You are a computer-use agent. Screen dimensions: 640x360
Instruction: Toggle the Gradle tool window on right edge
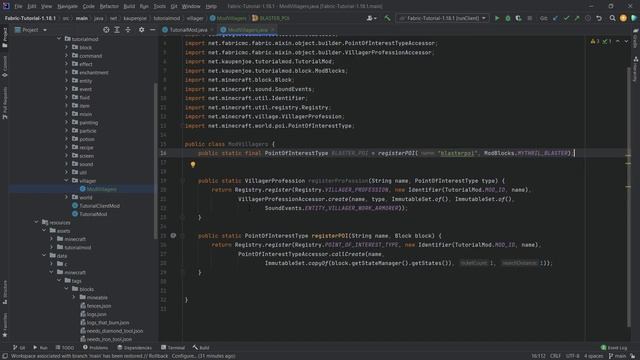(x=636, y=38)
